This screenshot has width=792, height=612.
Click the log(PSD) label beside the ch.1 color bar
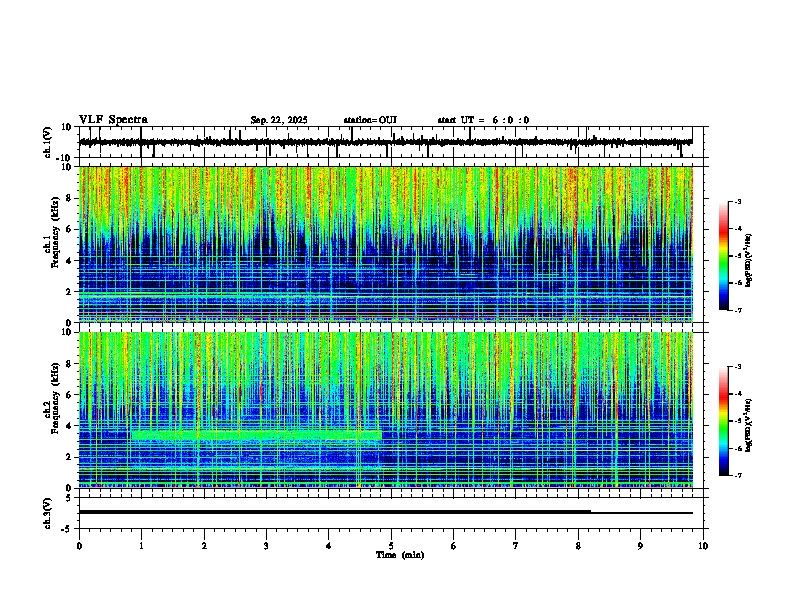(x=748, y=261)
